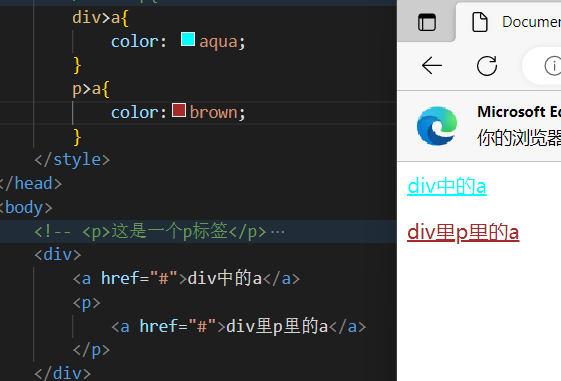
Task: Expand the folded comment ellipsis
Action: [278, 232]
